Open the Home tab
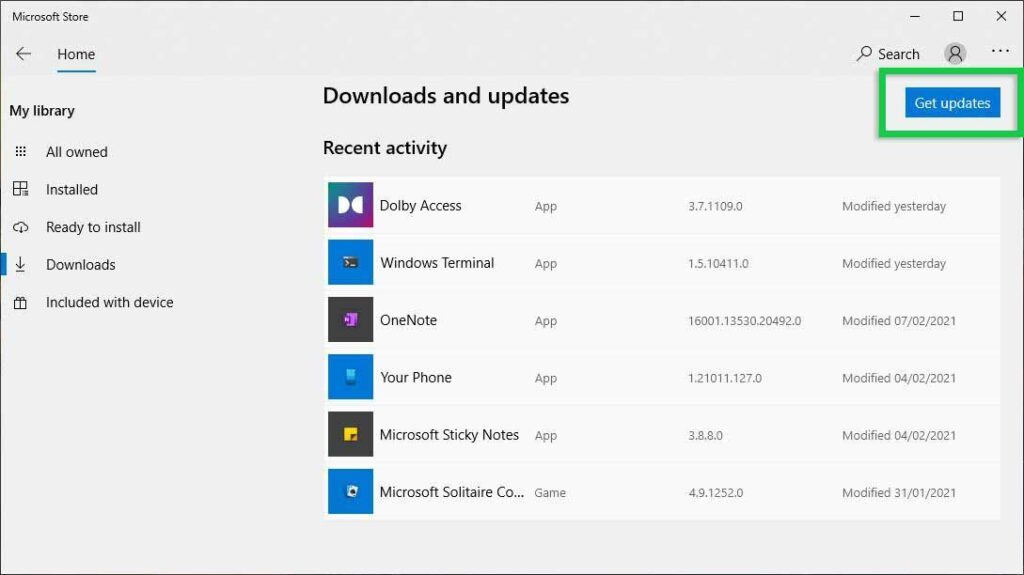1024x575 pixels. pos(76,54)
